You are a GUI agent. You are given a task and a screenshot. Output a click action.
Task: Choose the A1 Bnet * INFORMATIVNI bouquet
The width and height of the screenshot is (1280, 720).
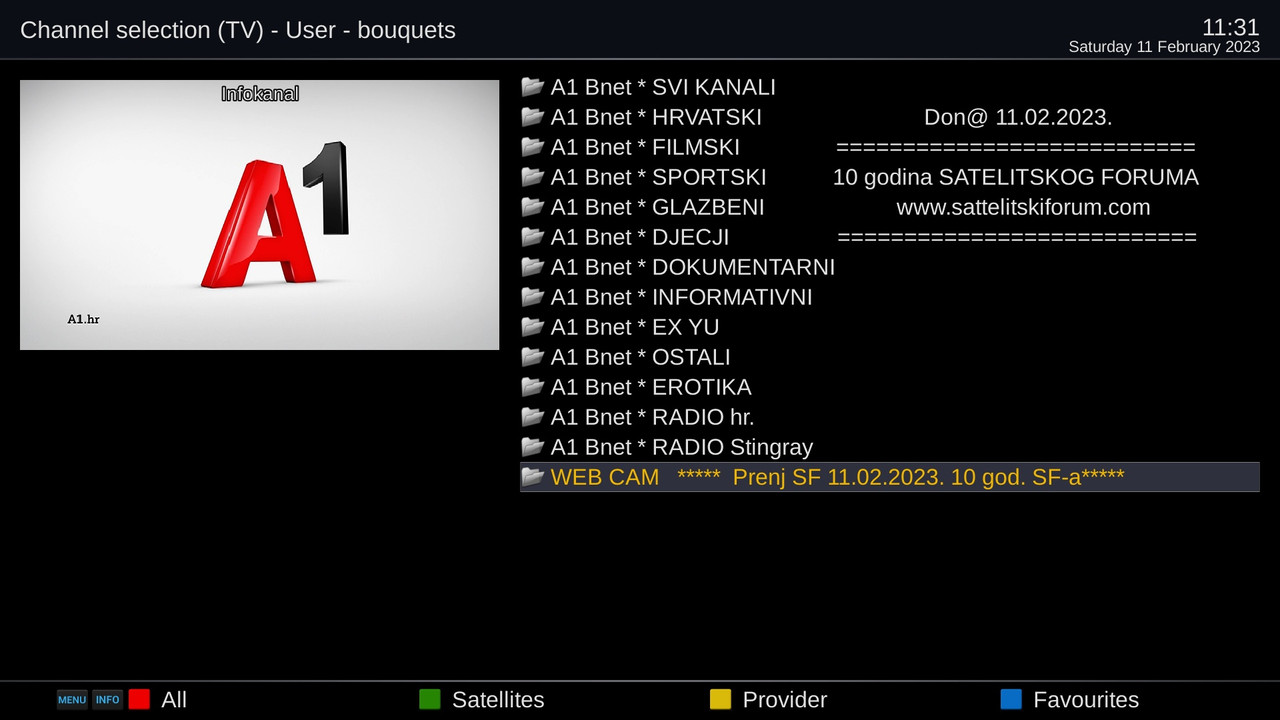pyautogui.click(x=890, y=297)
